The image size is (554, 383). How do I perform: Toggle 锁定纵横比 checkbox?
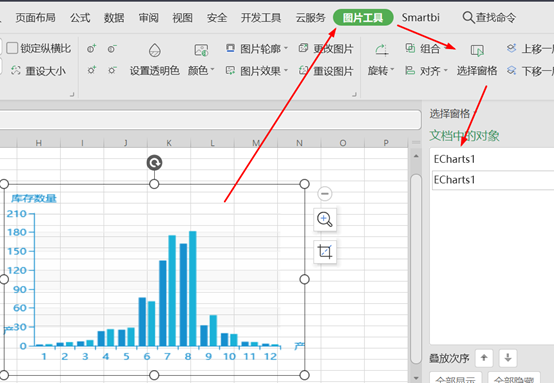[12, 48]
